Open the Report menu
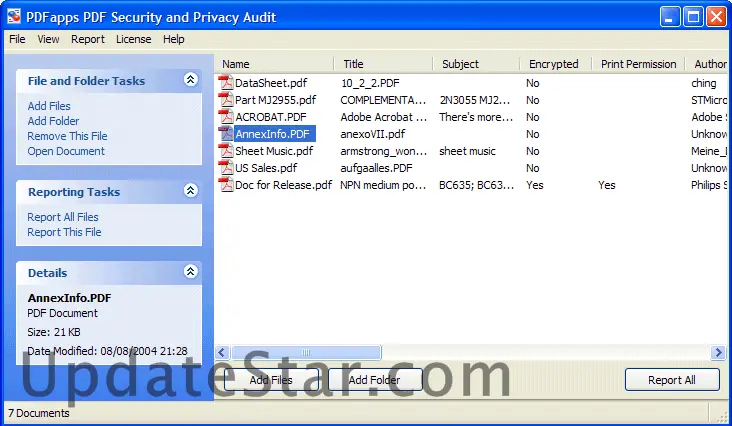This screenshot has height=426, width=732. [x=88, y=39]
